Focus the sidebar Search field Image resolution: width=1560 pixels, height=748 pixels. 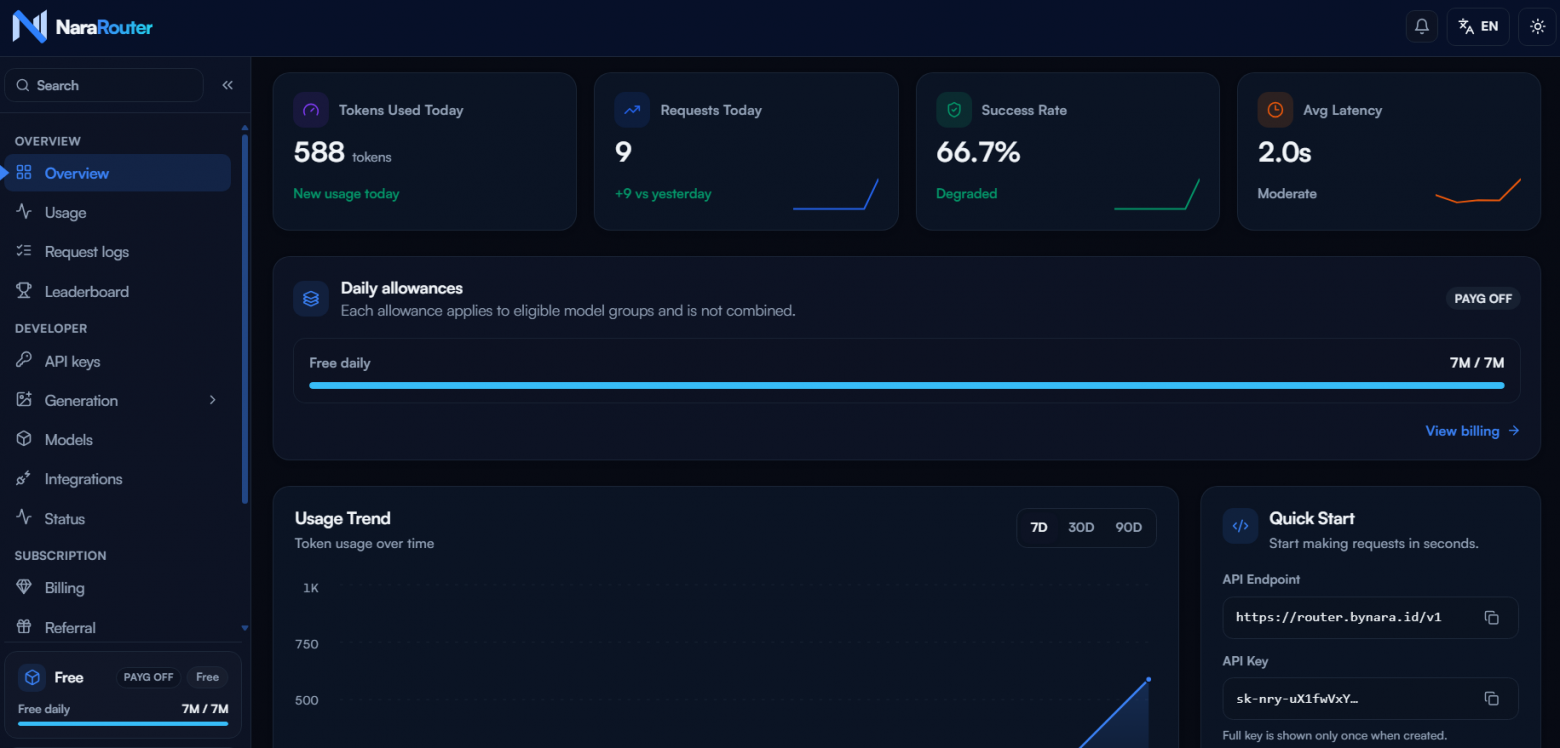(104, 85)
